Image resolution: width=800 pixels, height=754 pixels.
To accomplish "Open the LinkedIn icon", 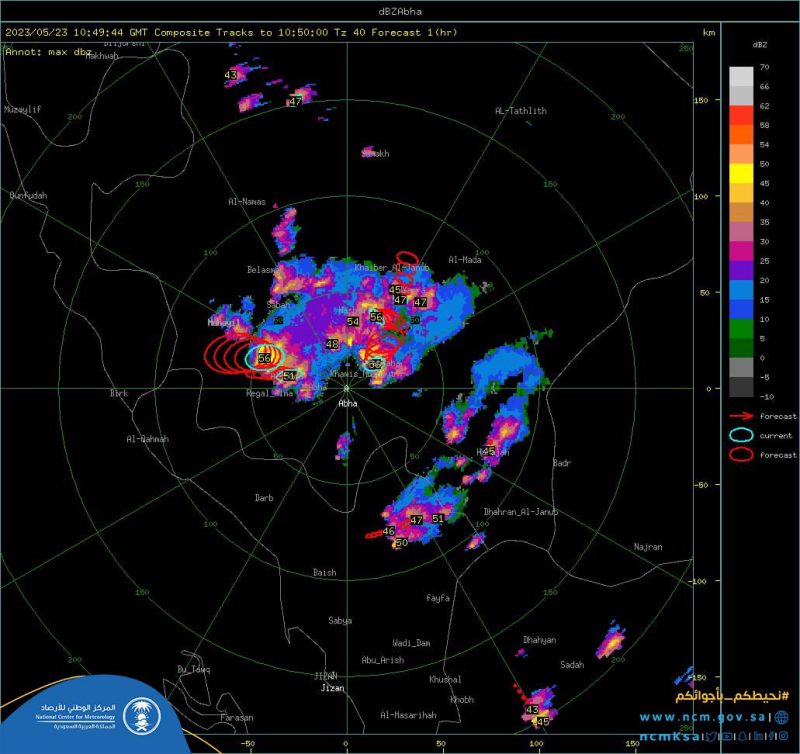I will tap(758, 736).
